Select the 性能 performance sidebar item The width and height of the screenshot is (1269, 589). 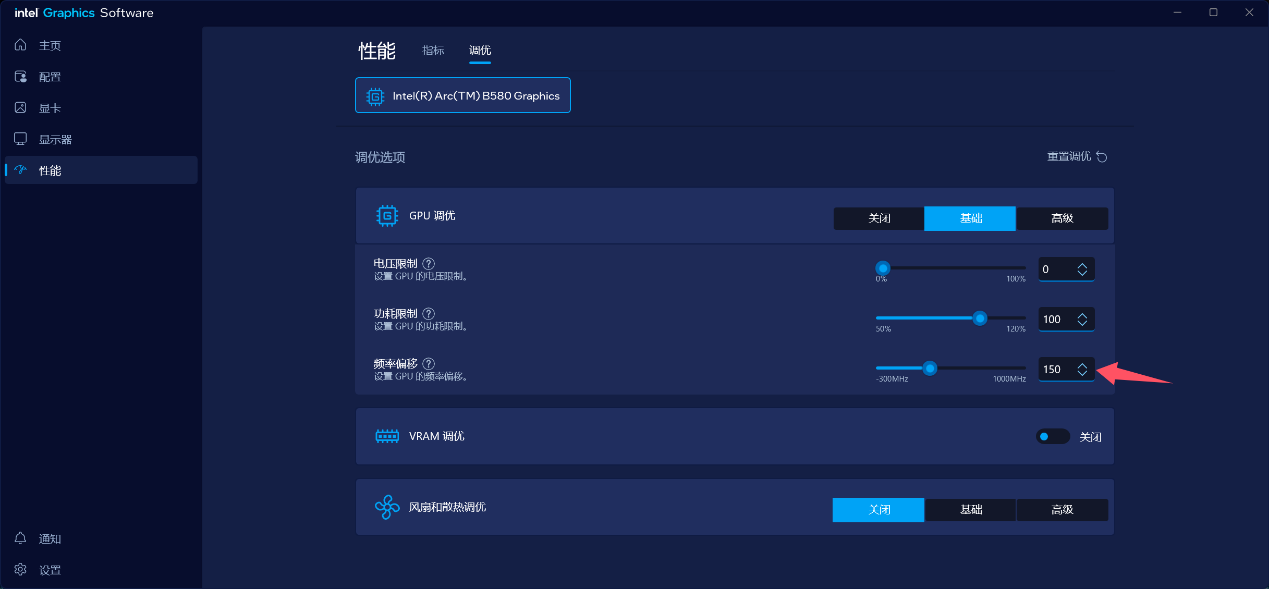point(101,170)
